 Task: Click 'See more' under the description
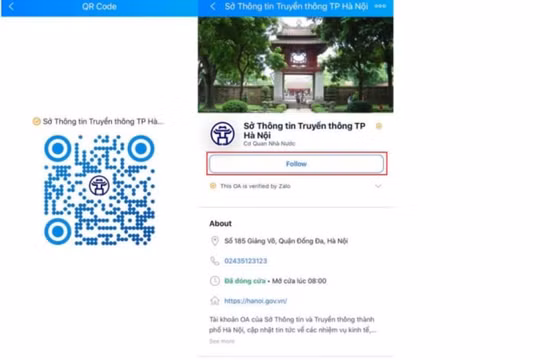point(222,341)
